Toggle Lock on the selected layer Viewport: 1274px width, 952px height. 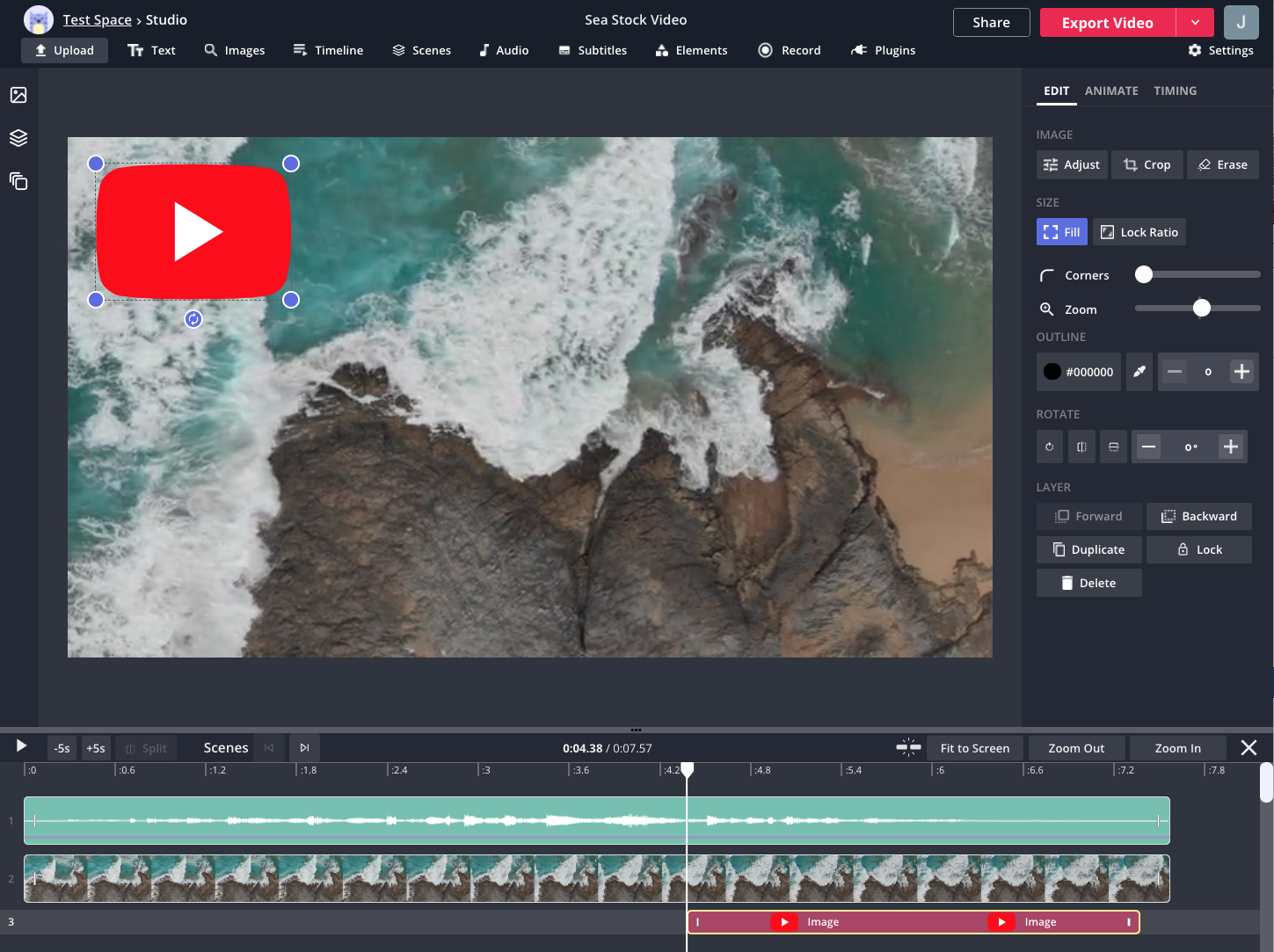(1198, 549)
